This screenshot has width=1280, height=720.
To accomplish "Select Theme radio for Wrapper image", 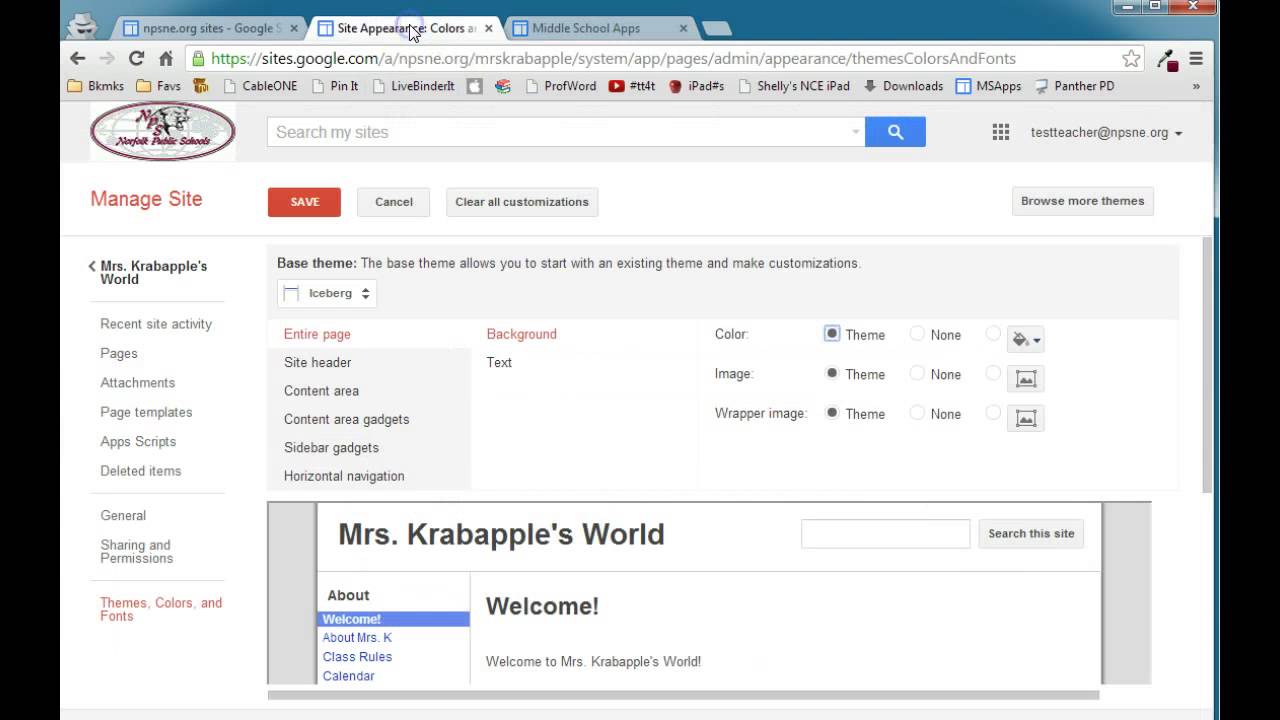I will tap(832, 412).
